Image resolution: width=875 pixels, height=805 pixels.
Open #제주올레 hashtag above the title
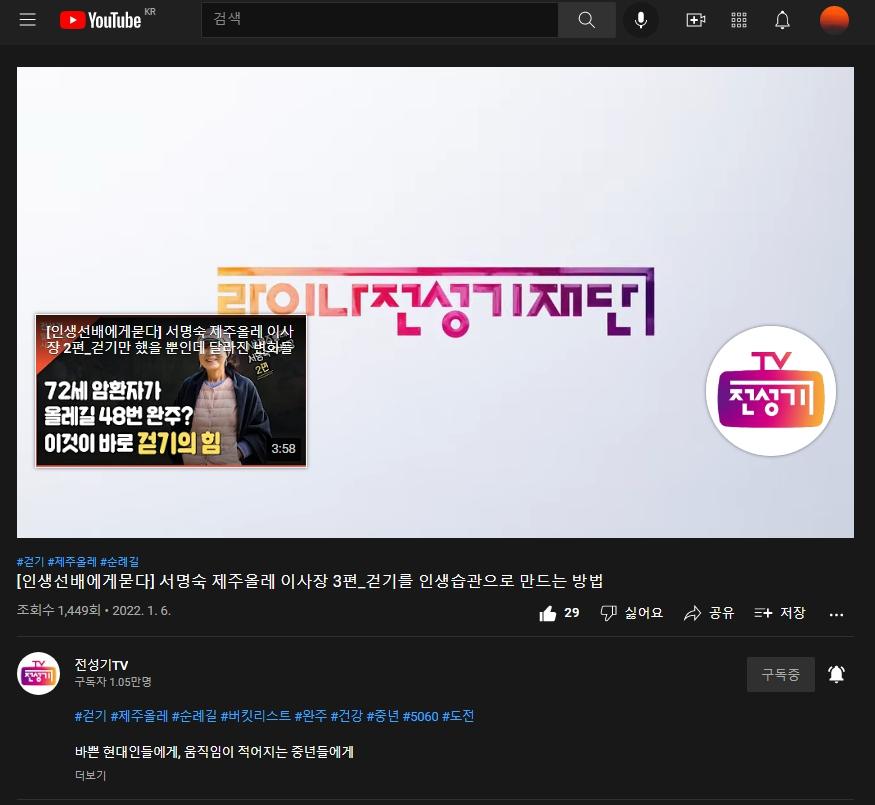coord(72,561)
